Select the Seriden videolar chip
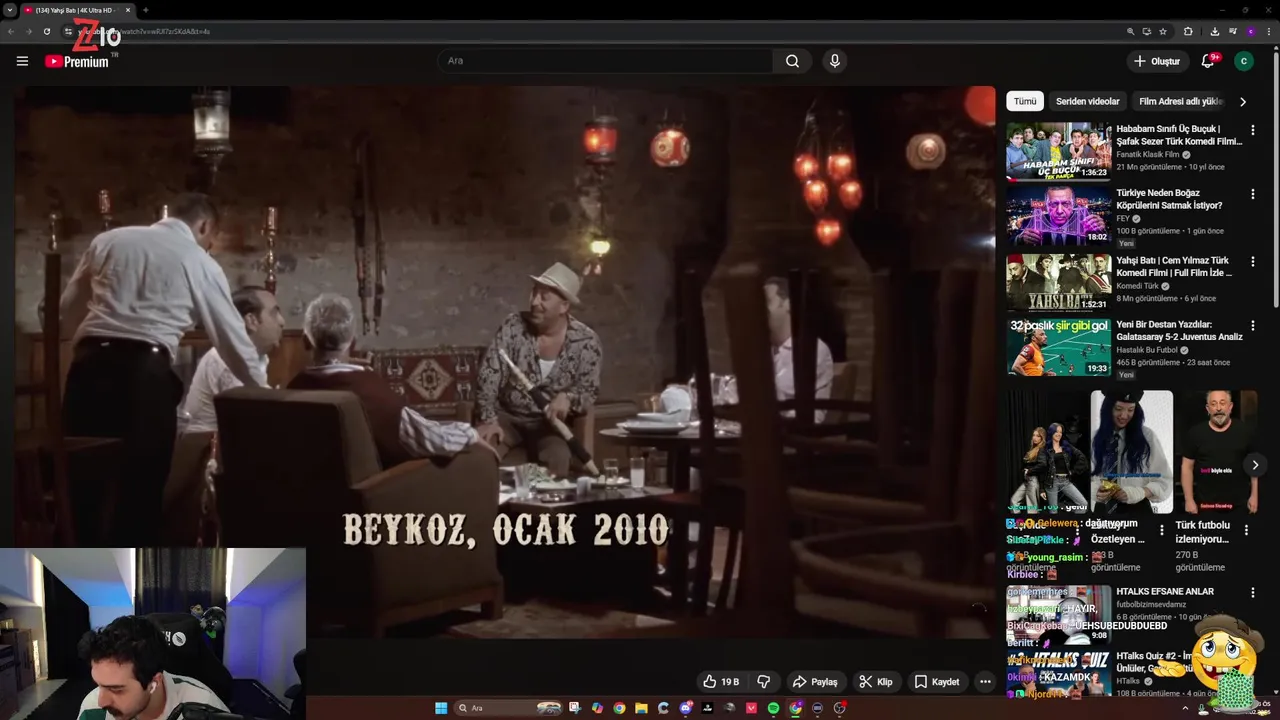The height and width of the screenshot is (720, 1280). tap(1088, 101)
